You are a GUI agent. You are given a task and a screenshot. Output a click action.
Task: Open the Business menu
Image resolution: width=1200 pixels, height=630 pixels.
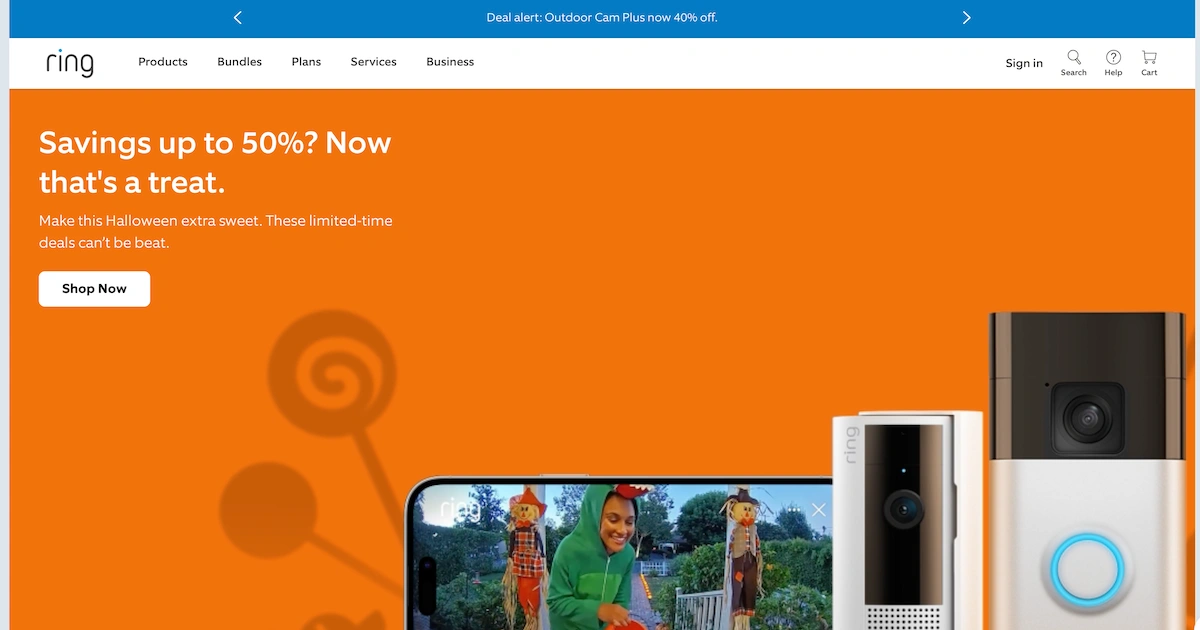(450, 62)
